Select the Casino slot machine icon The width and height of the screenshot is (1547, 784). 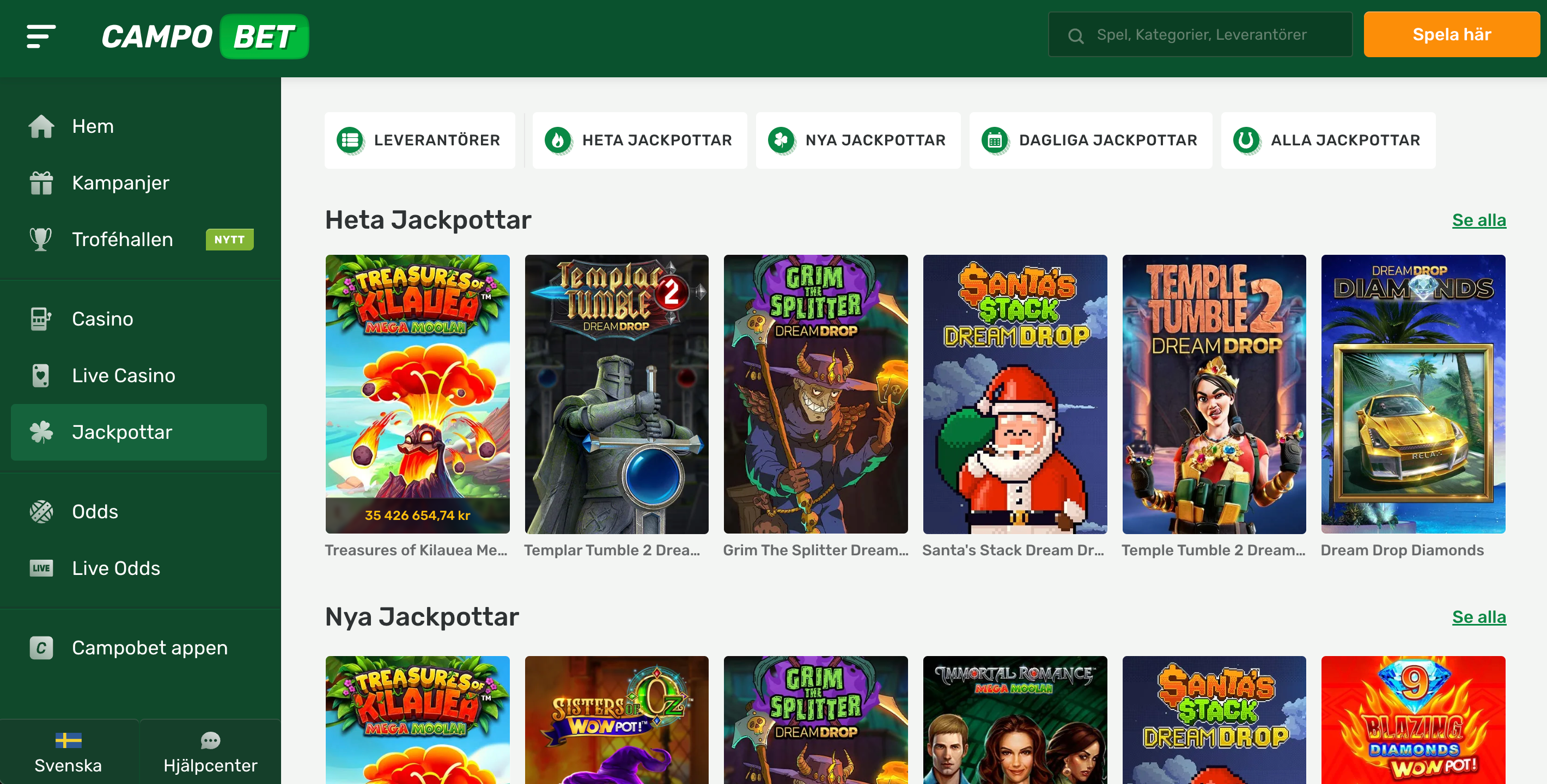point(41,318)
